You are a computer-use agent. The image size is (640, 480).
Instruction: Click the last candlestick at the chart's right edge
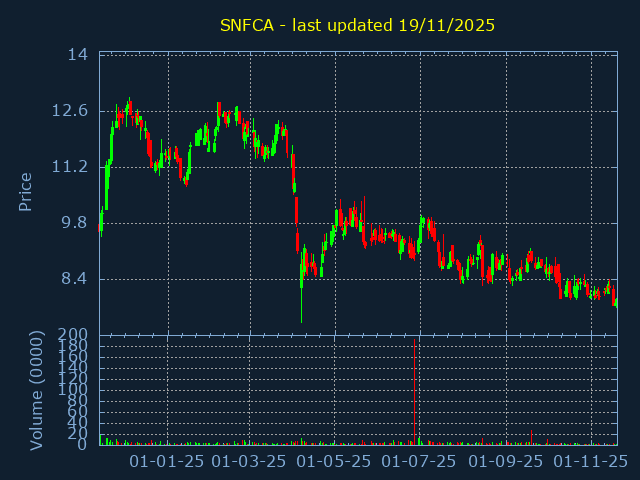(615, 301)
